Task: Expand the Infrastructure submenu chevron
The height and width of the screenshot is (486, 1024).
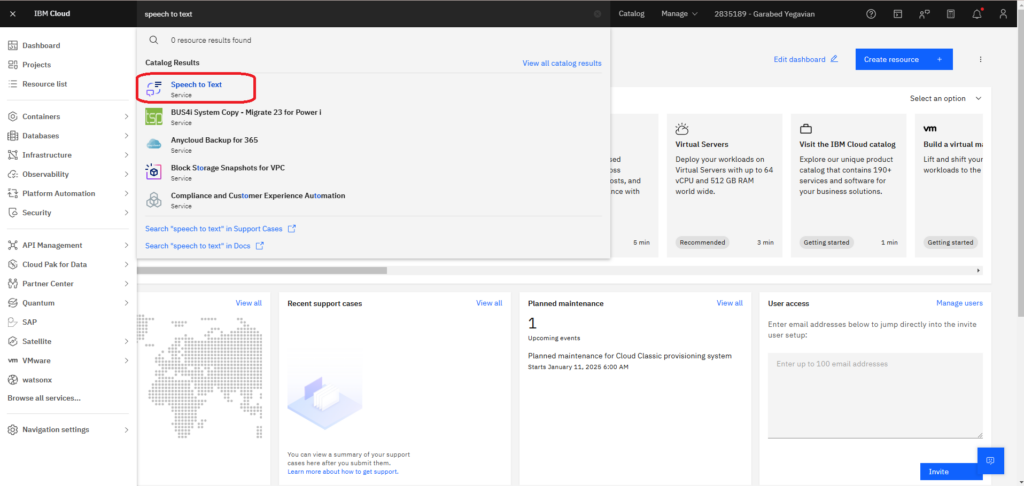Action: (126, 155)
